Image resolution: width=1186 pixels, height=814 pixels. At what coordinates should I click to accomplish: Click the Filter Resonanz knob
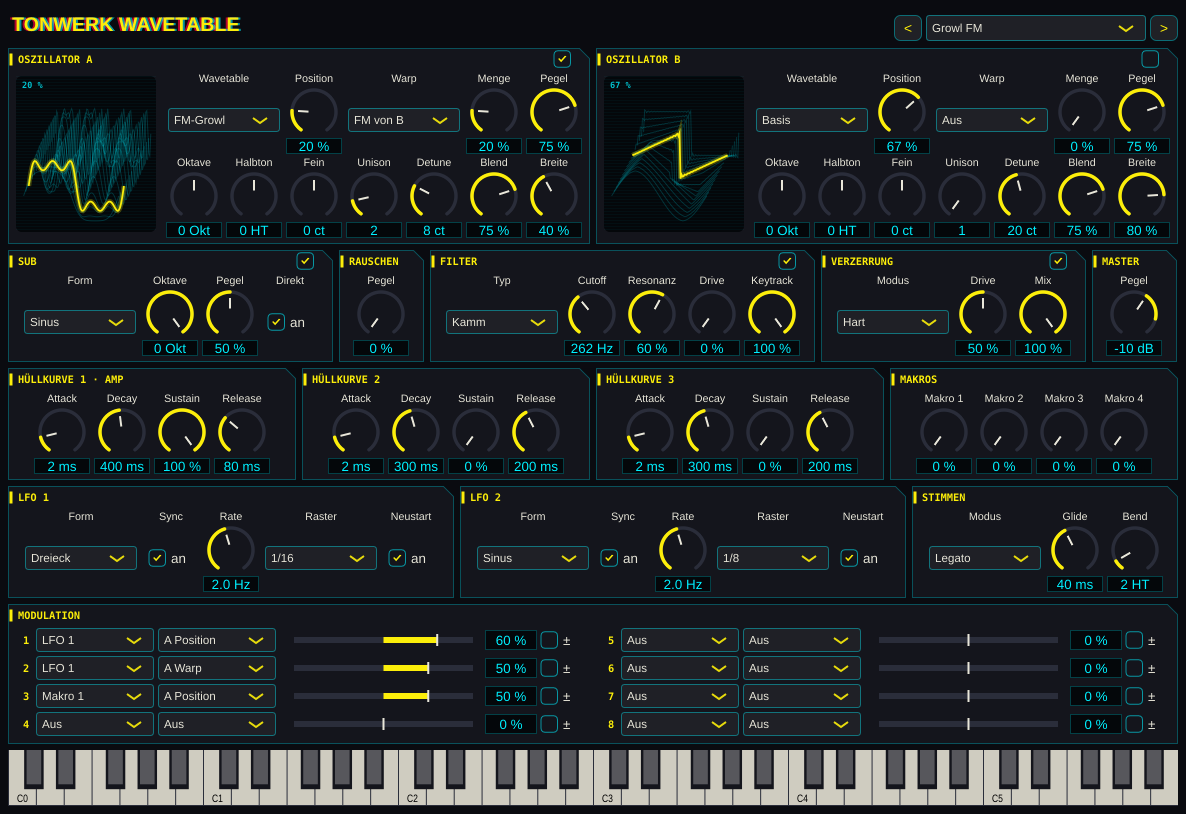[651, 314]
